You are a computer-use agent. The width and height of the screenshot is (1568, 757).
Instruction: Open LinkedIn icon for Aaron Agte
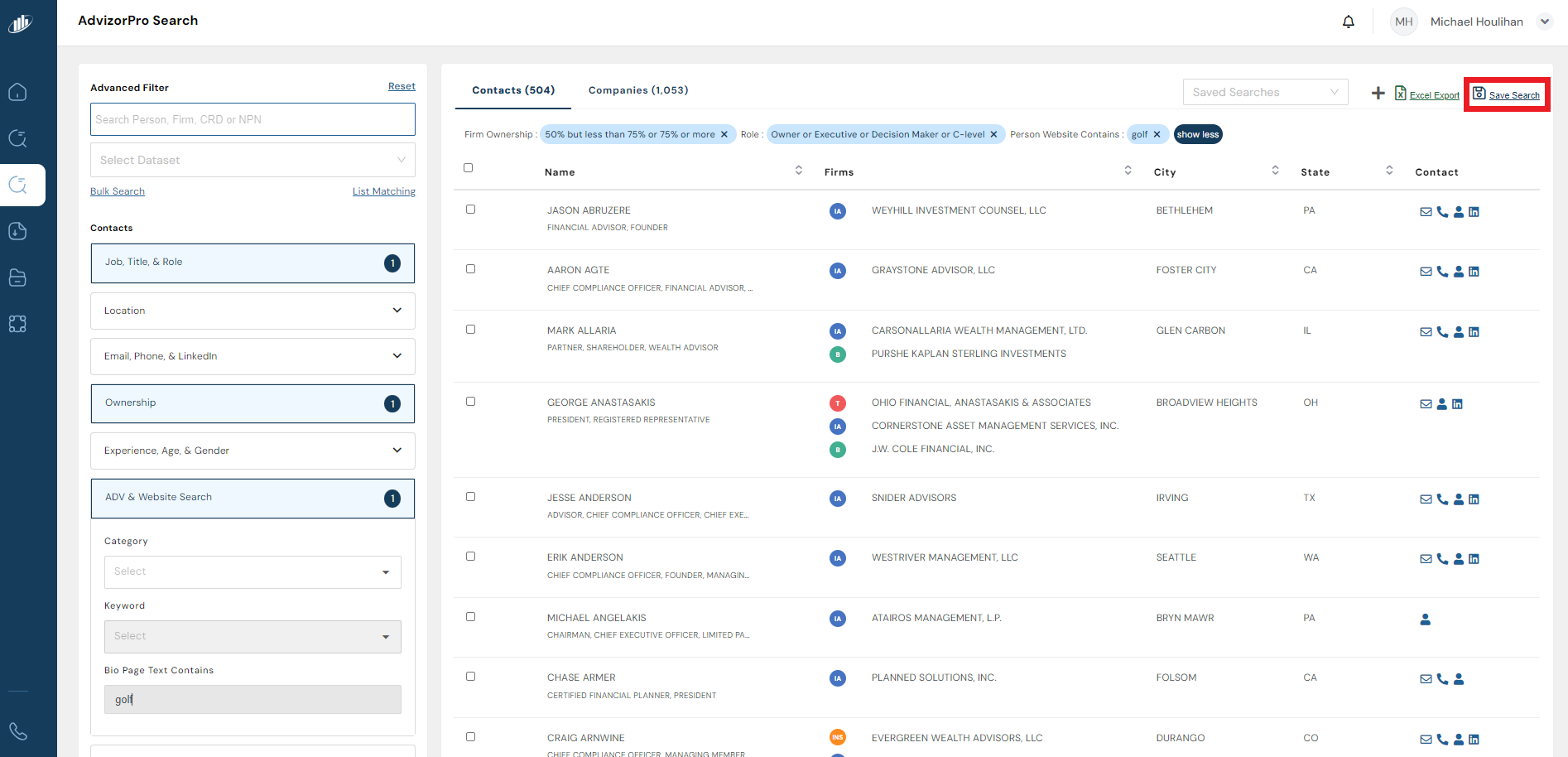pos(1474,272)
